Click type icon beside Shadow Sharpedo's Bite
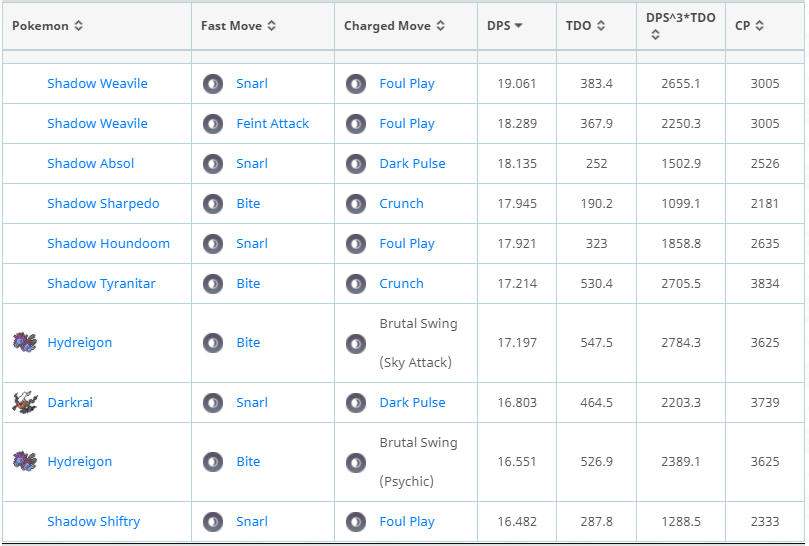 click(213, 204)
